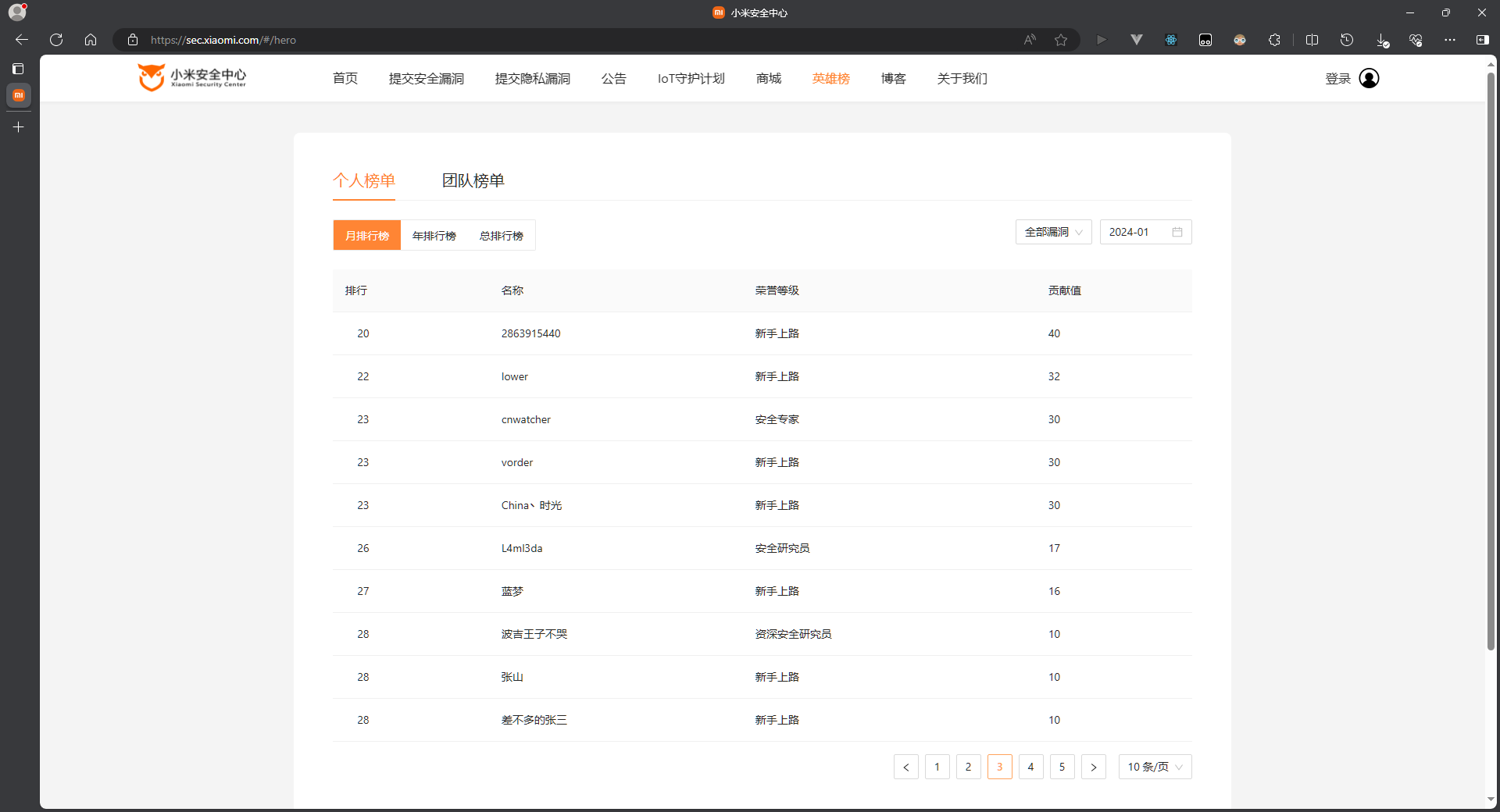Switch to 团队榜单 tab
Viewport: 1500px width, 812px height.
(473, 180)
